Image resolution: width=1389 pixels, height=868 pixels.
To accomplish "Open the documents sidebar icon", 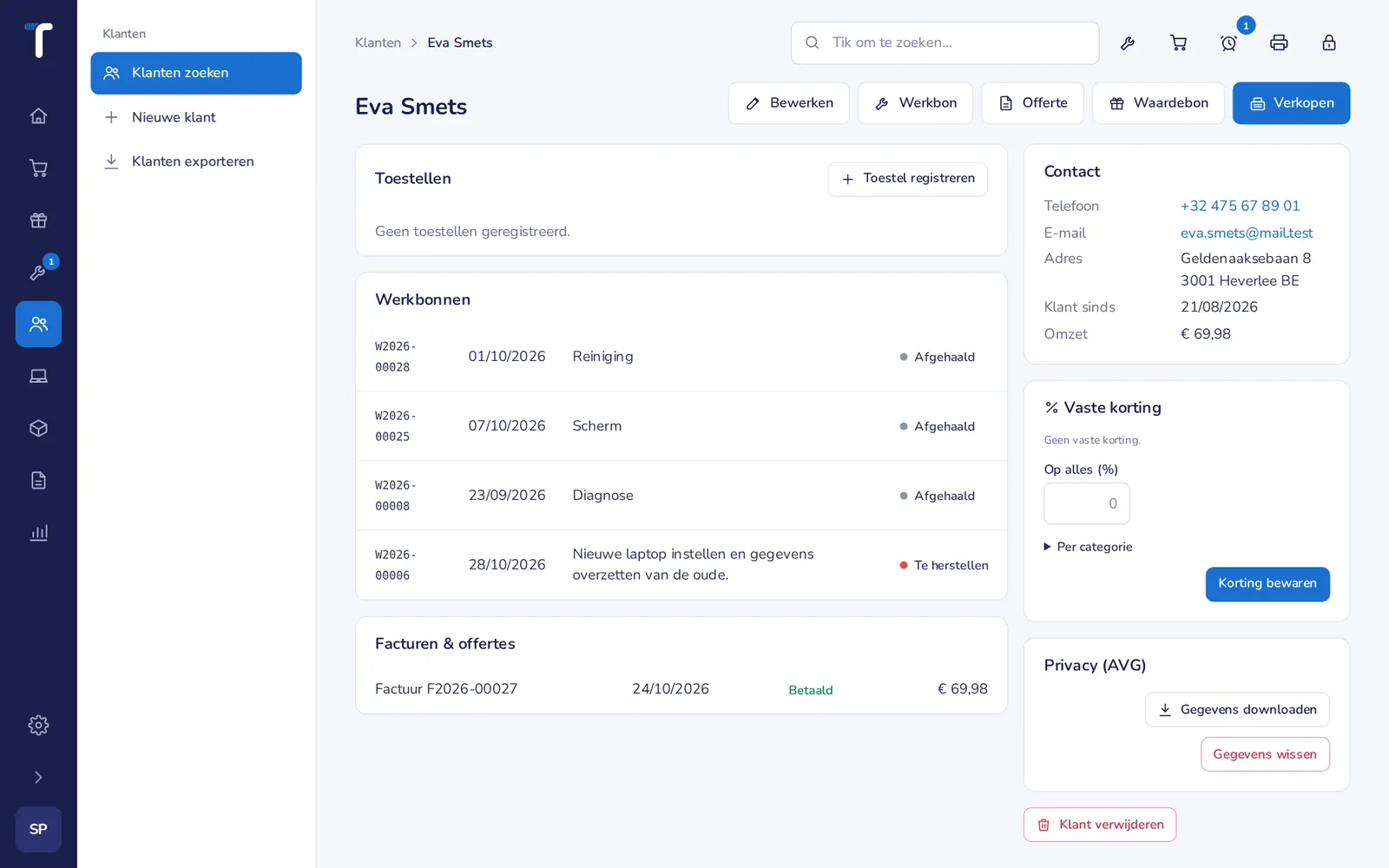I will (x=38, y=480).
